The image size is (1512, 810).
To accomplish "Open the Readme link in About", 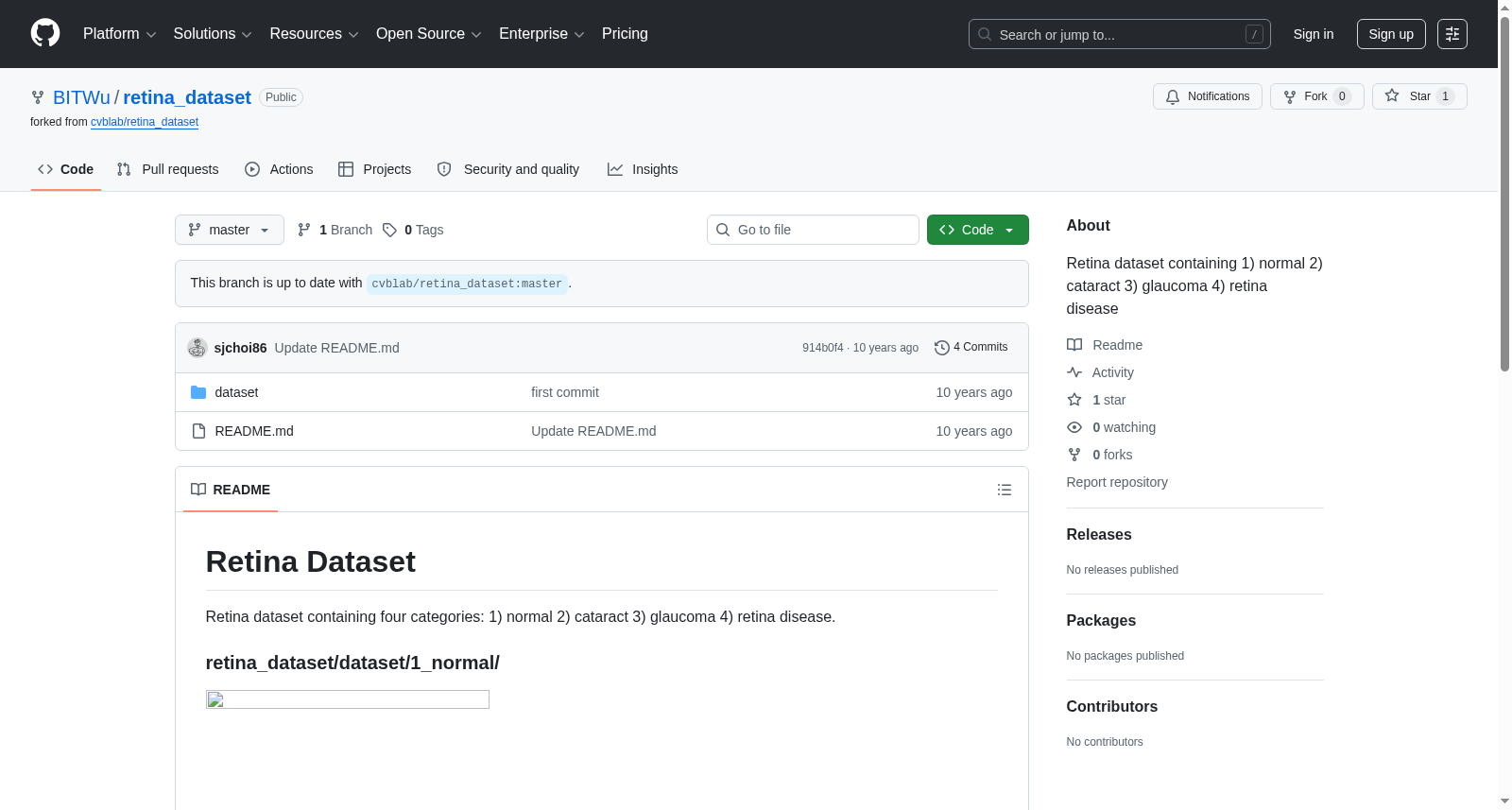I will [1105, 345].
